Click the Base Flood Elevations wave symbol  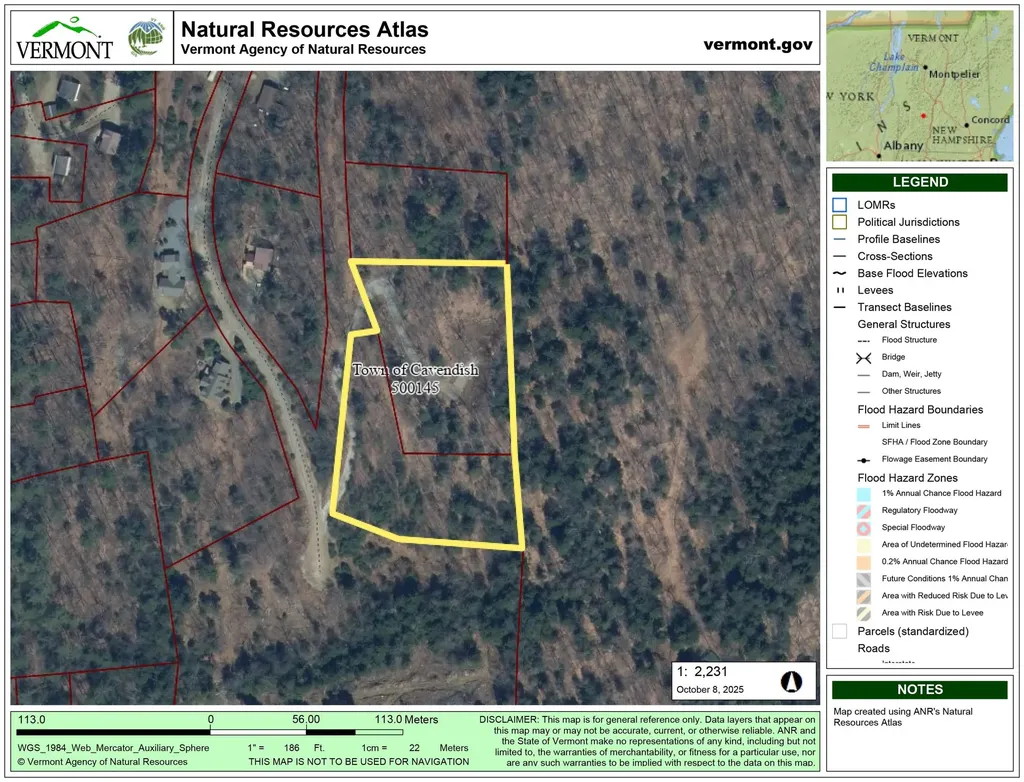pyautogui.click(x=838, y=273)
